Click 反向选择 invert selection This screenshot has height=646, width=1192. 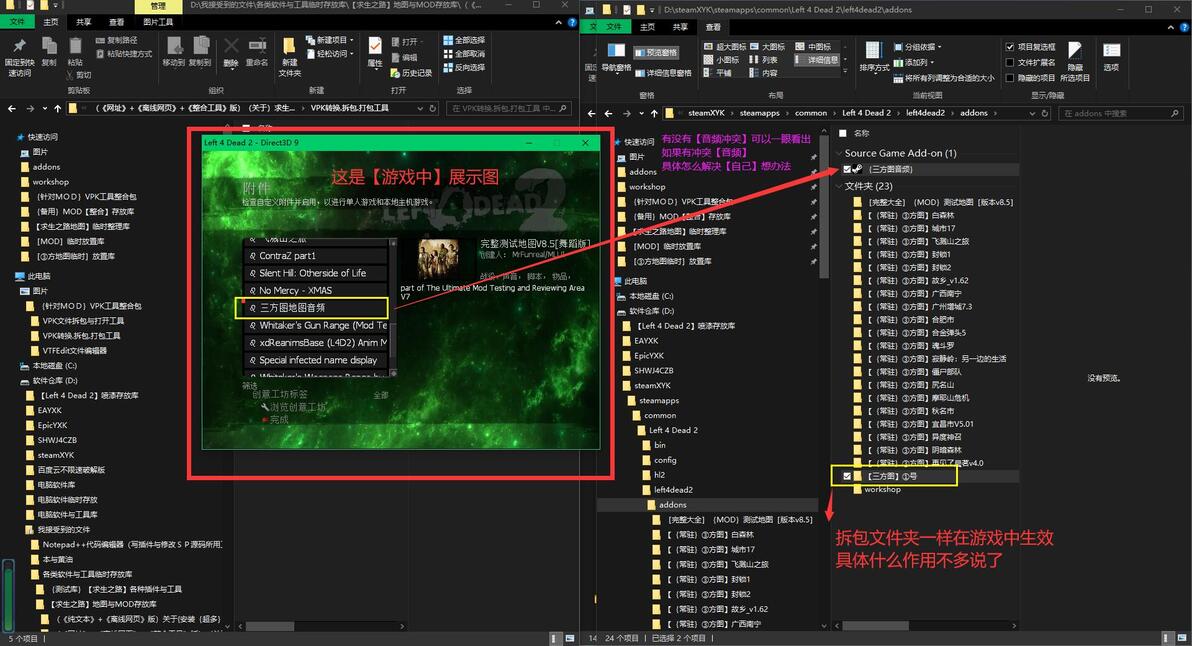(x=464, y=68)
